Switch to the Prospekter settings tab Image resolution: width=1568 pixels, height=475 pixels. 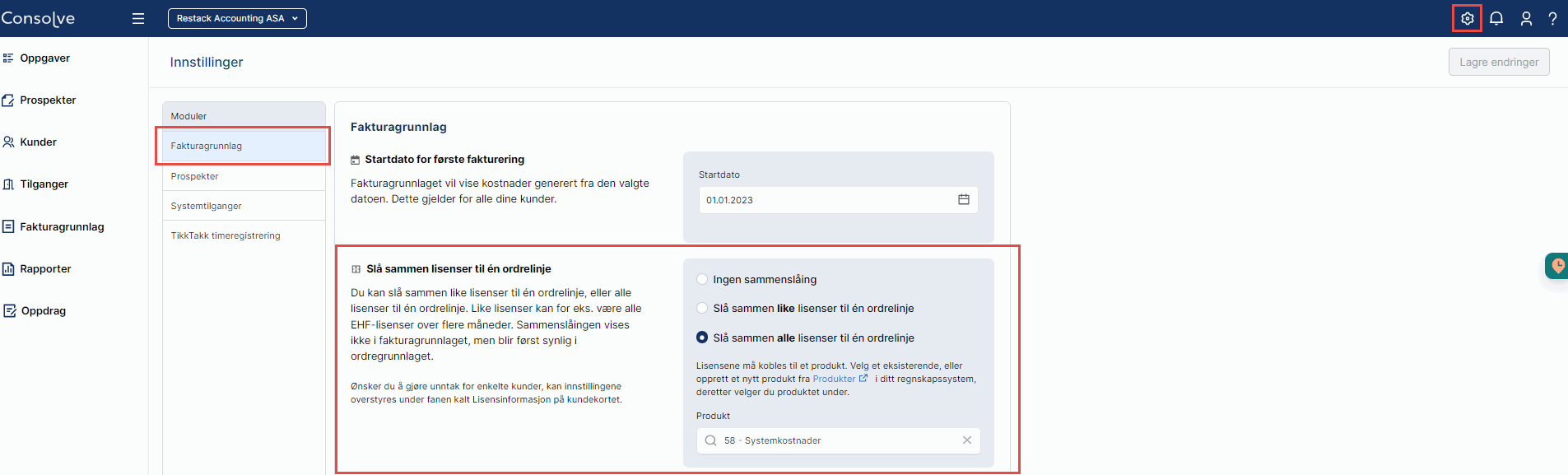pyautogui.click(x=195, y=176)
